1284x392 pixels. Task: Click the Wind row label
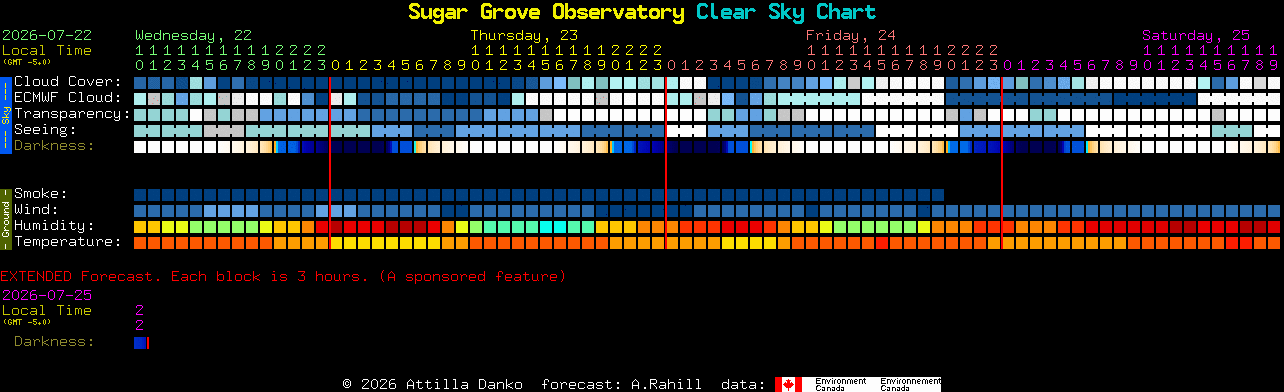click(36, 210)
